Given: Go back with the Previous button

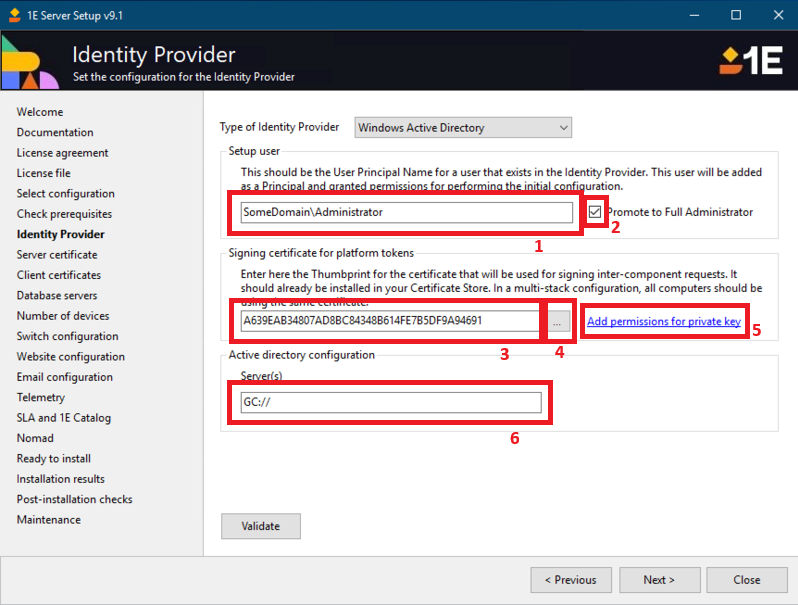Looking at the screenshot, I should [570, 580].
